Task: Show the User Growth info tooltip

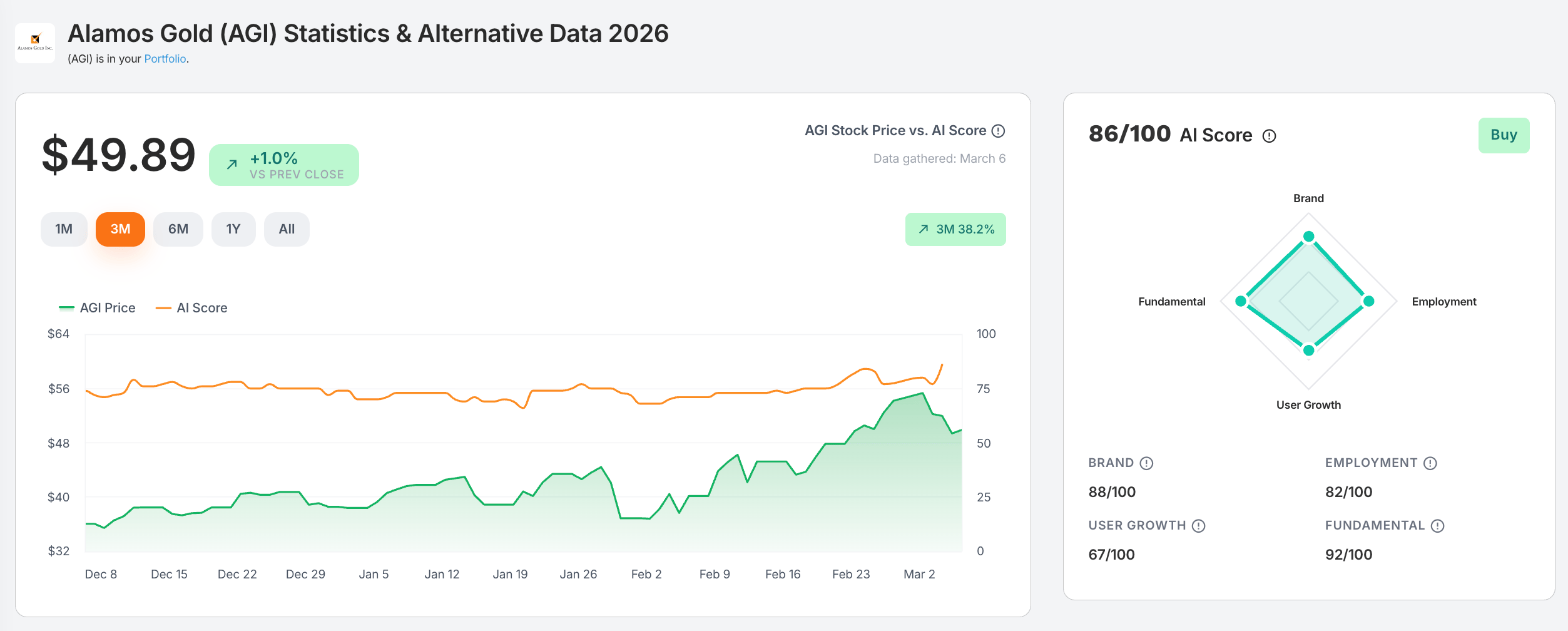Action: pos(1198,526)
